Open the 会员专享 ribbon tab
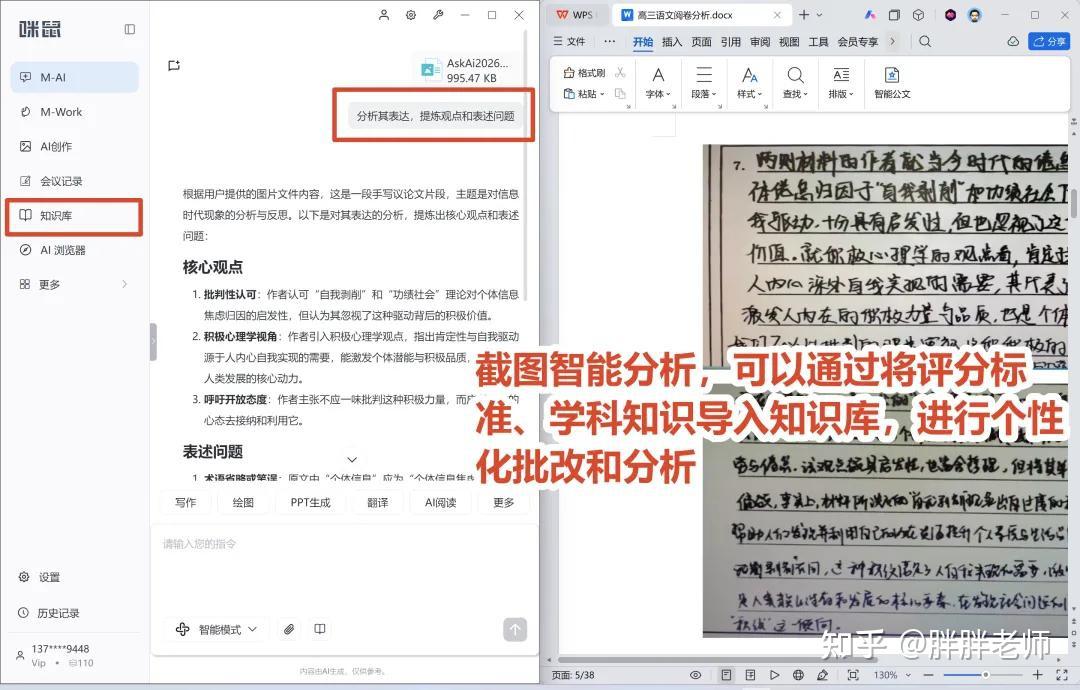Screen dimensions: 1080x690 (858, 42)
